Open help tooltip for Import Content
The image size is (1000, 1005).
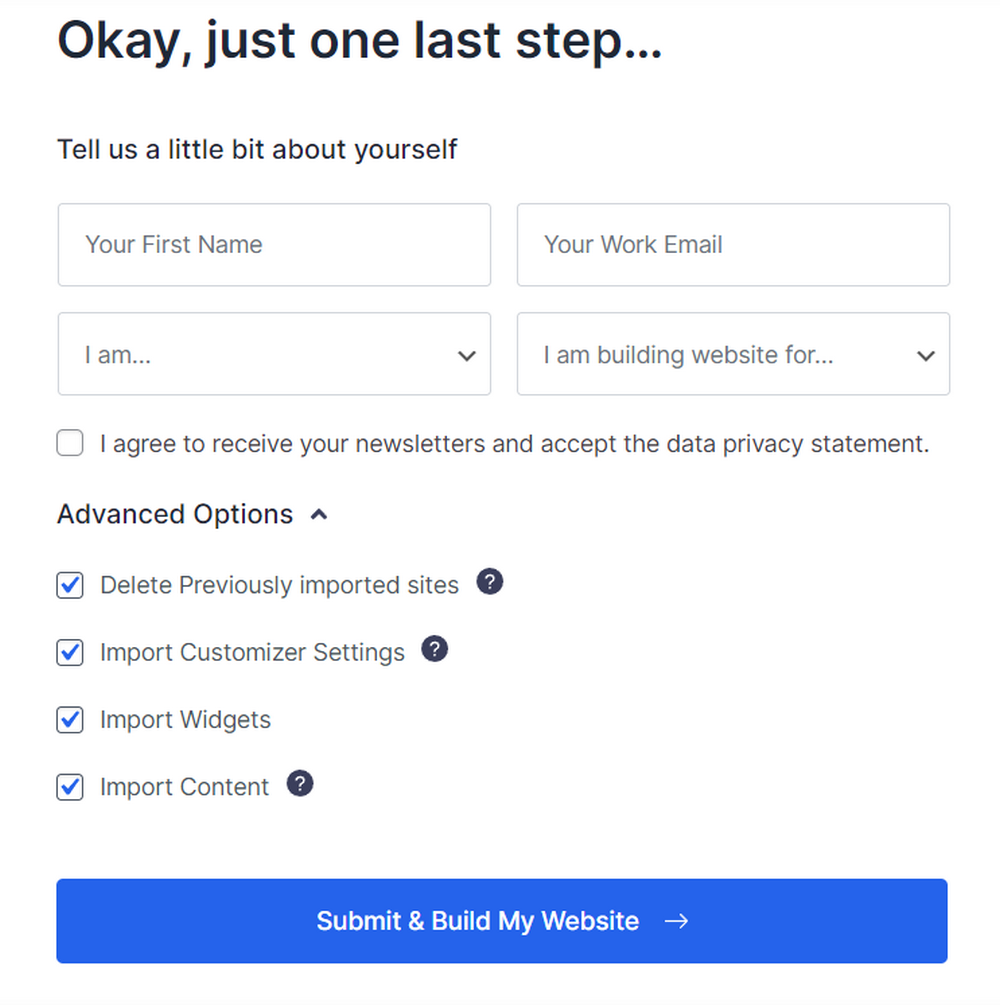[300, 783]
